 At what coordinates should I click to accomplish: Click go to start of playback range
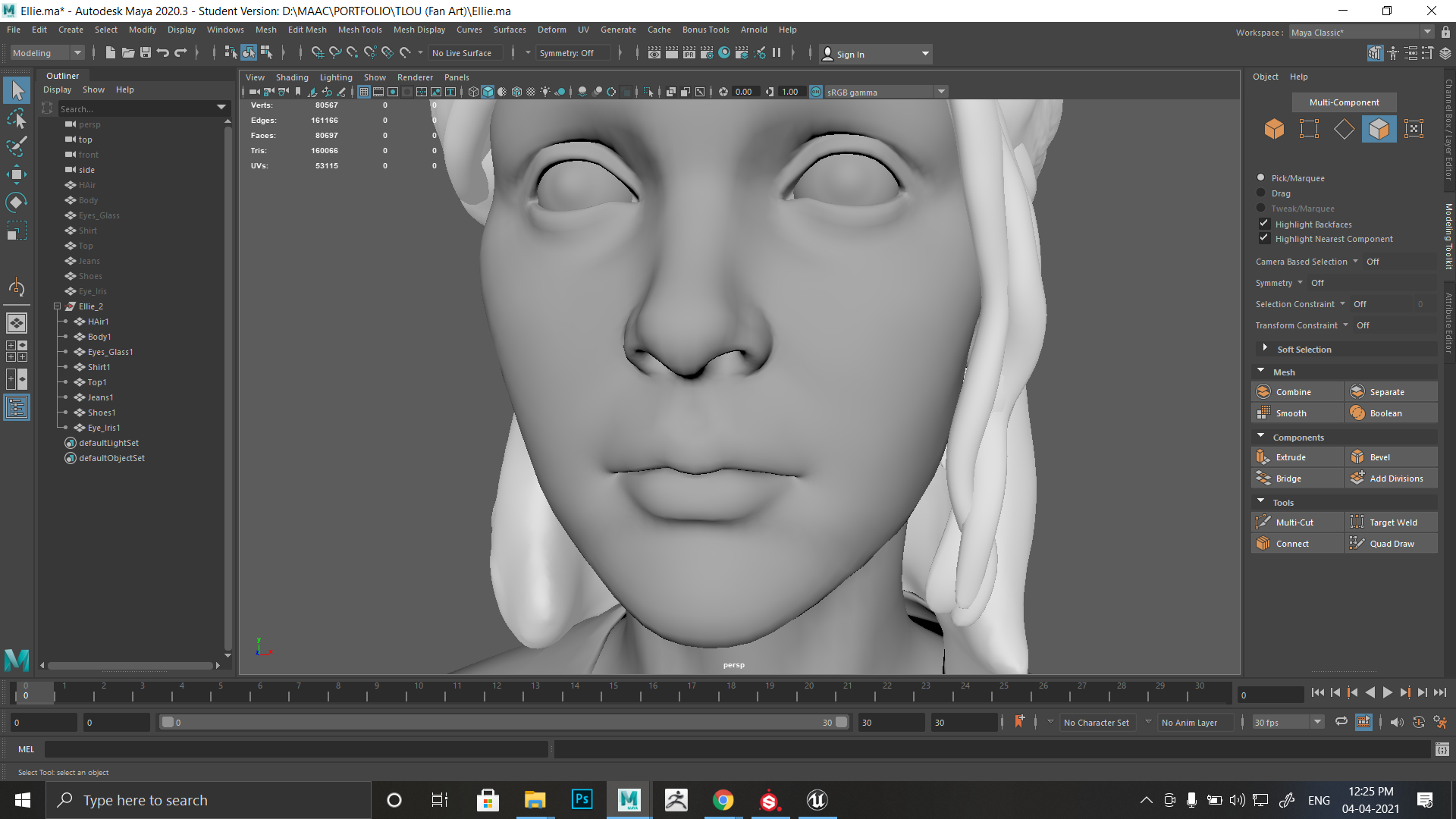click(1318, 692)
